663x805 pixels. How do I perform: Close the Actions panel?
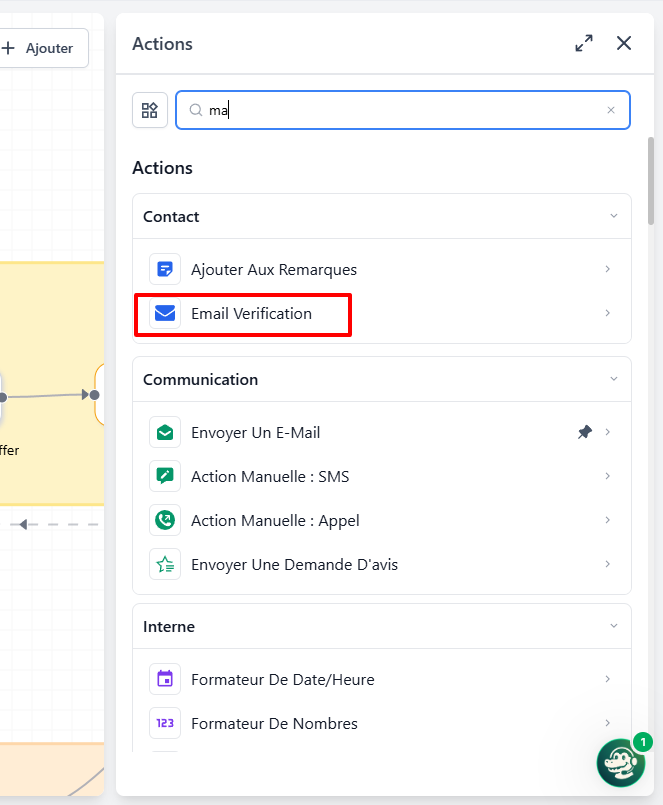point(624,43)
